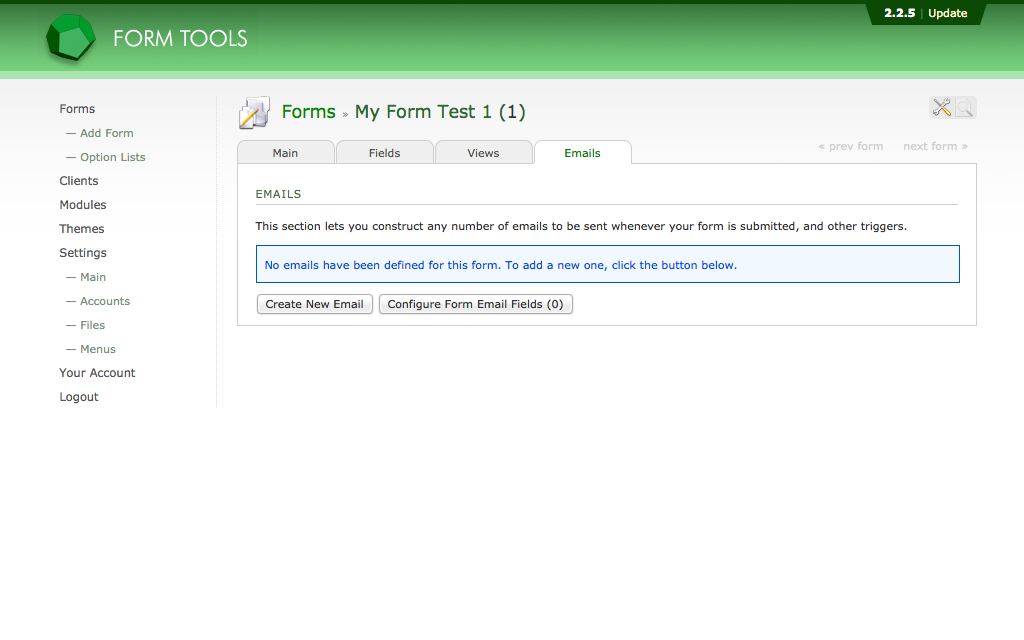Click Logout in the sidebar
The width and height of the screenshot is (1024, 640).
78,396
